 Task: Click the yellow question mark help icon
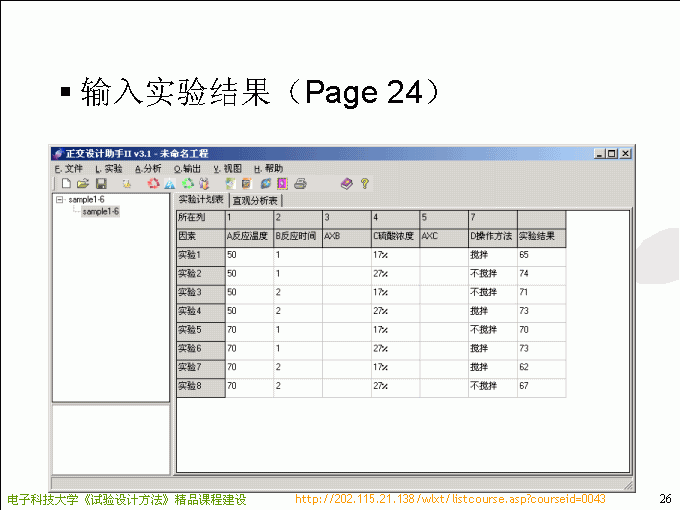365,184
